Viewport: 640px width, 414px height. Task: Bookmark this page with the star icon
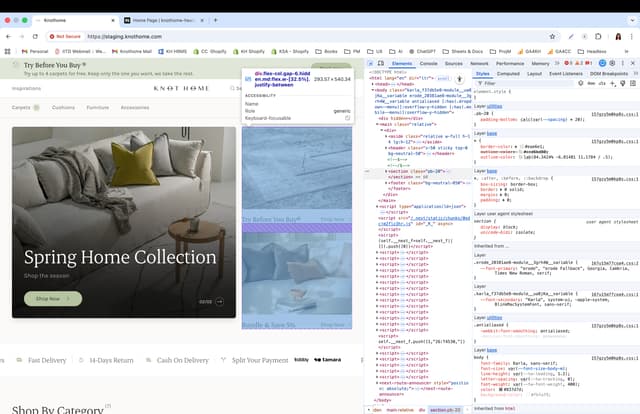(x=552, y=36)
